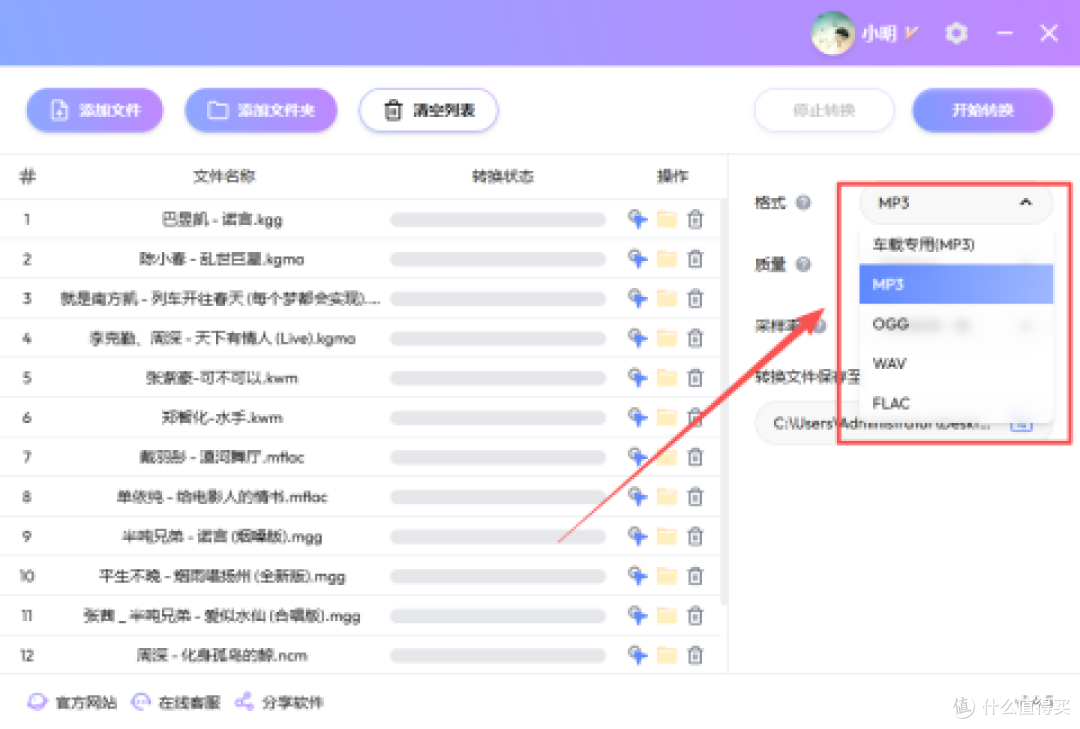Convert row 6 水手.kwm

pyautogui.click(x=637, y=417)
